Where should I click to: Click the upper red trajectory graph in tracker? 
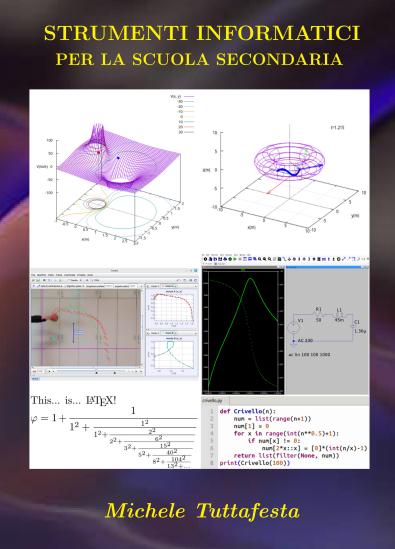click(x=174, y=307)
